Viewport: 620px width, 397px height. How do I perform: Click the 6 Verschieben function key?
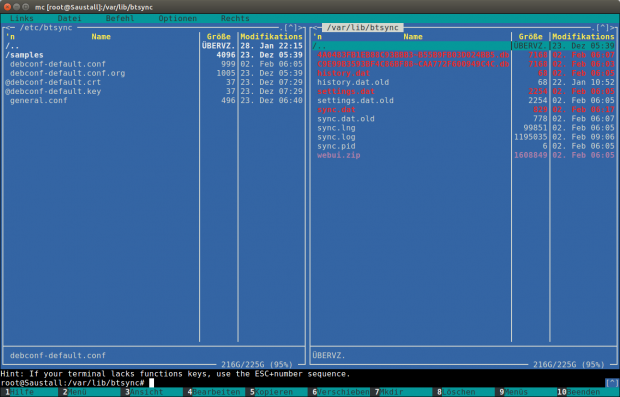point(342,392)
